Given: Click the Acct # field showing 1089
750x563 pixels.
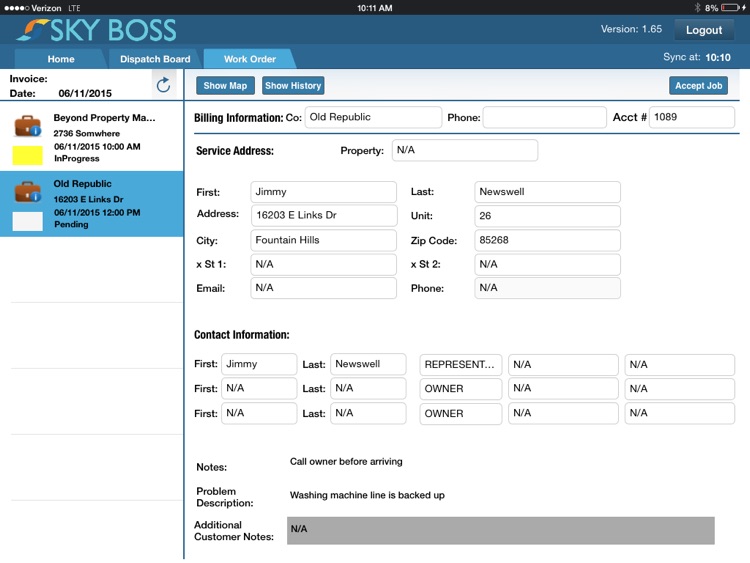Looking at the screenshot, I should point(691,118).
